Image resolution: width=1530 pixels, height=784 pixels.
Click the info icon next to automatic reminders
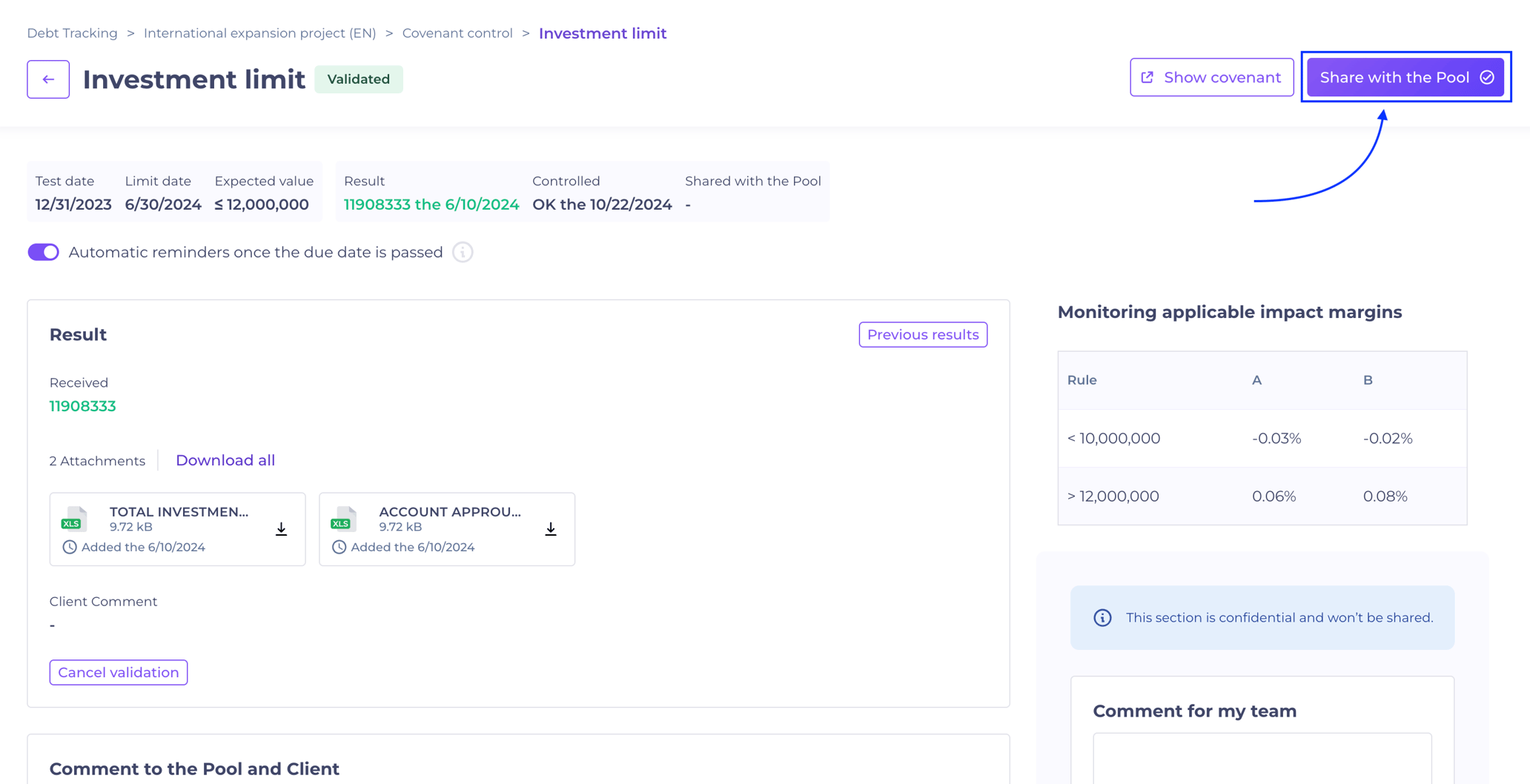tap(463, 252)
